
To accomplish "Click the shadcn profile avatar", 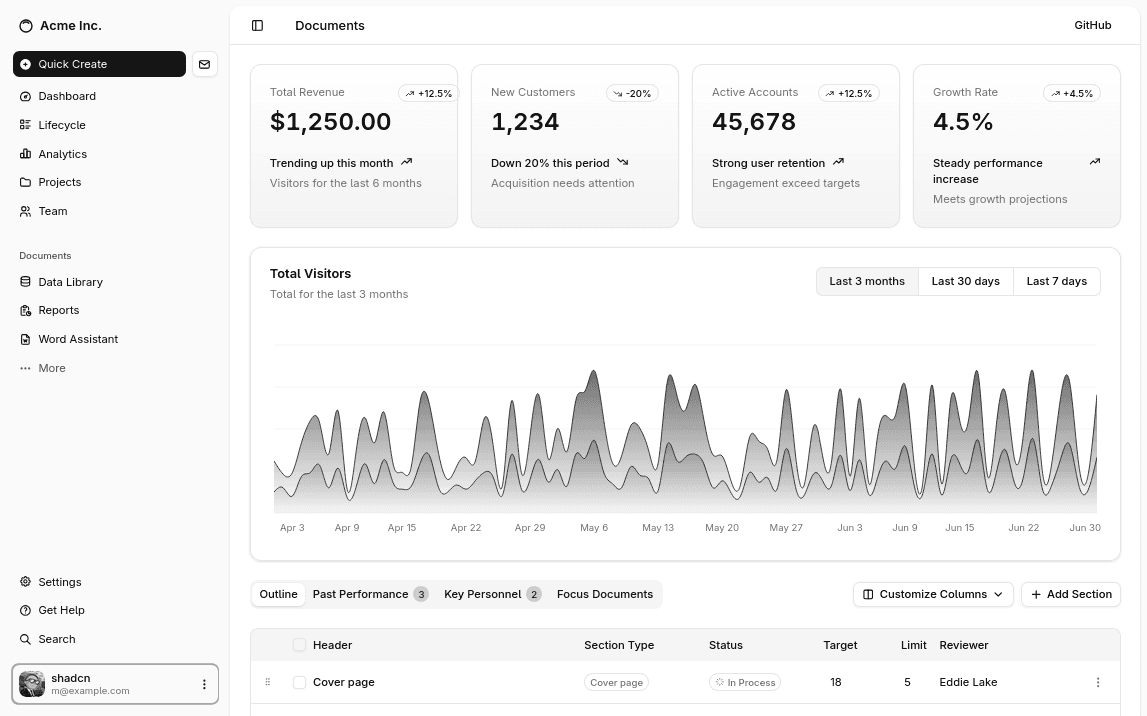I will tap(31, 684).
